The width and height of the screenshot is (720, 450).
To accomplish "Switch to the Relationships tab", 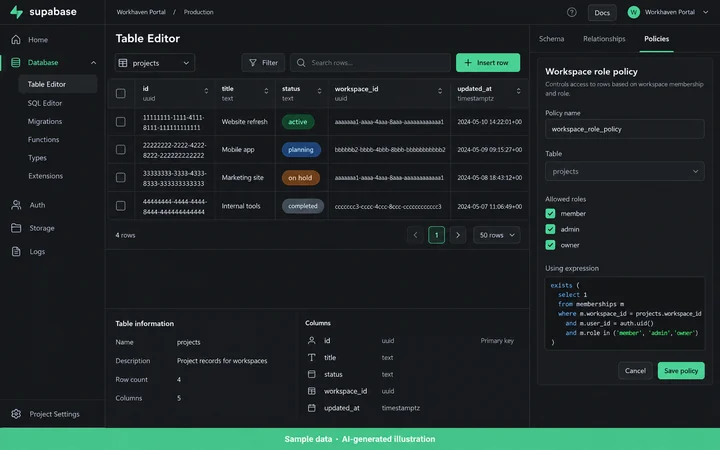I will point(604,39).
